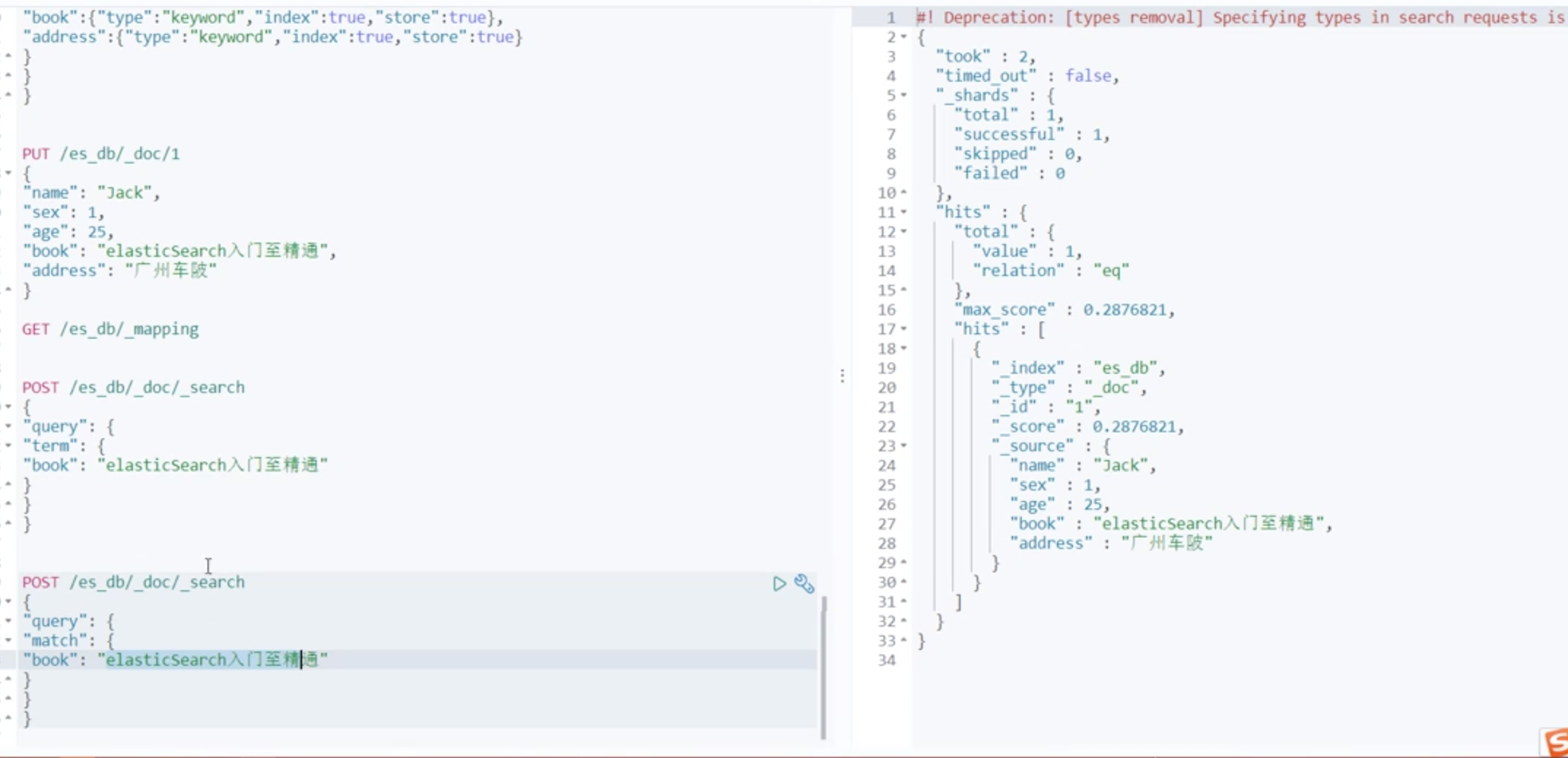Click the output "address" : "广州车陂" on line 28
Screen dimensions: 1568x758
click(1111, 543)
